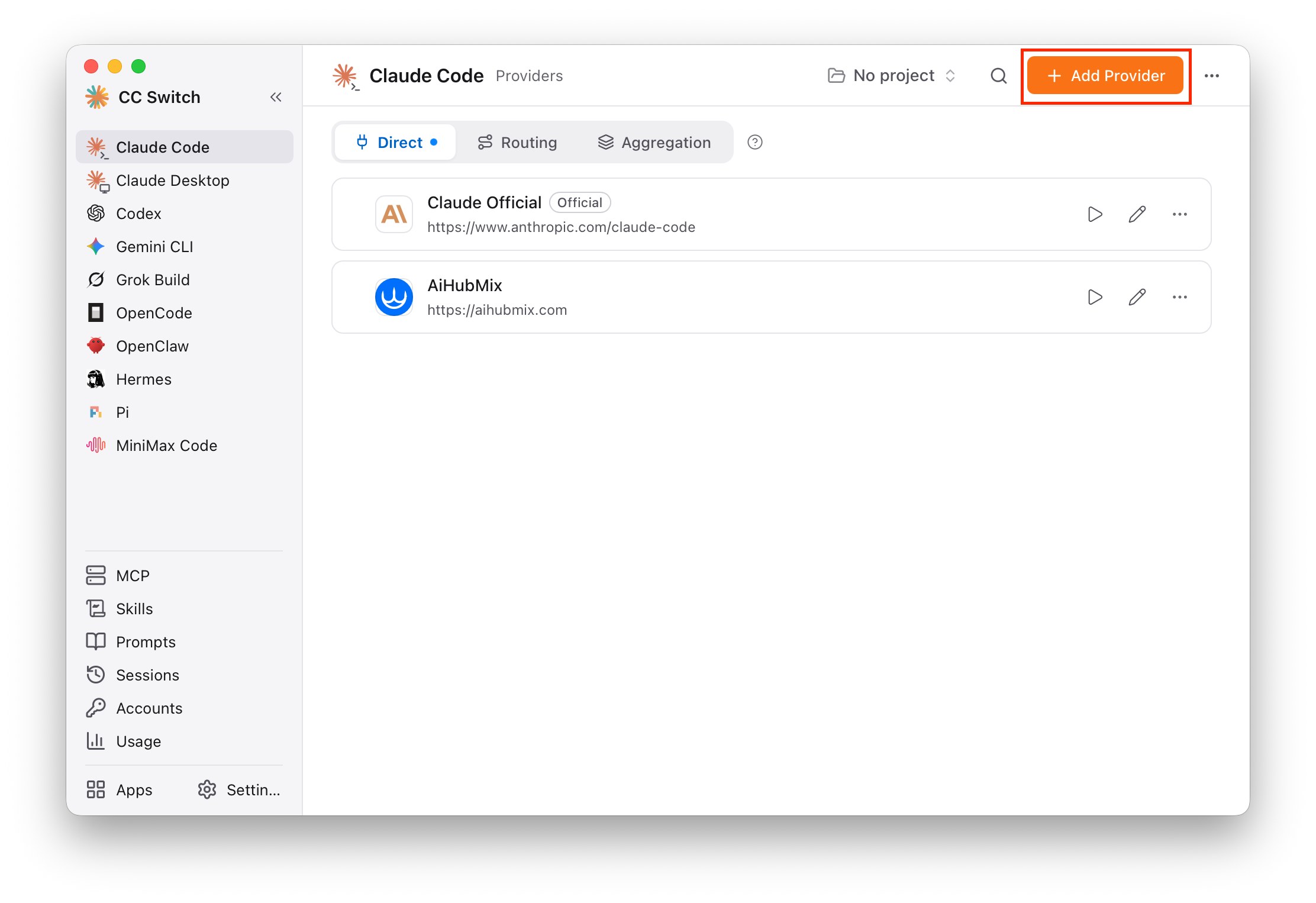Viewport: 1316px width, 903px height.
Task: Open the Prompts page
Action: [185, 642]
